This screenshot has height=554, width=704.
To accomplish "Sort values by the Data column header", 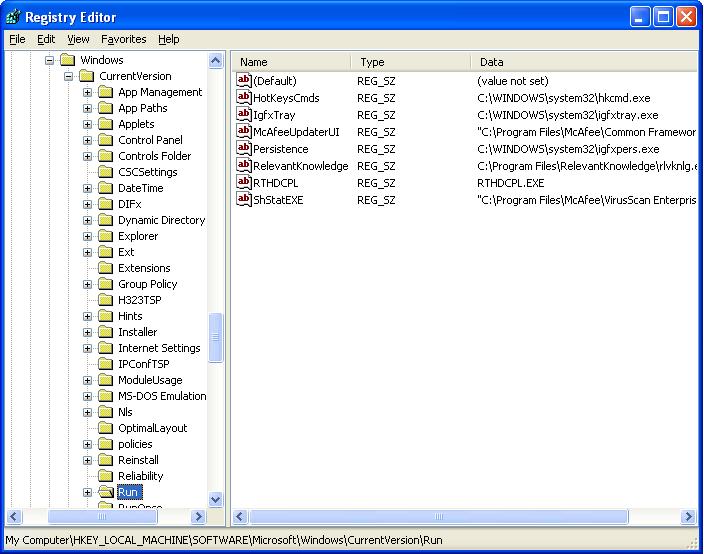I will point(584,62).
